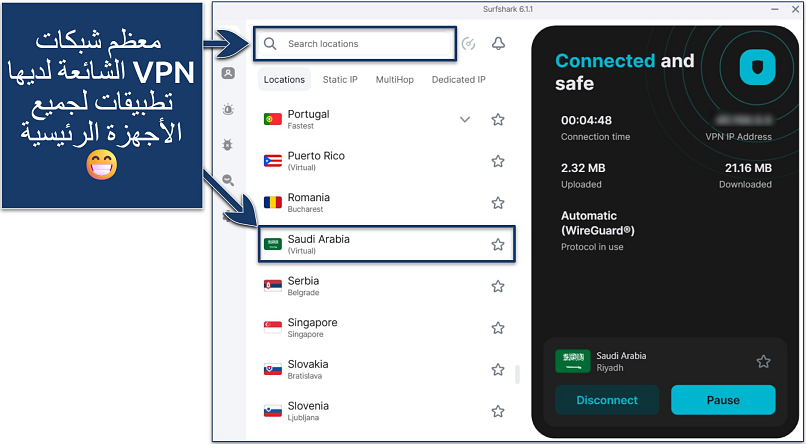The width and height of the screenshot is (806, 444).
Task: Click the Disconnect button
Action: point(607,400)
